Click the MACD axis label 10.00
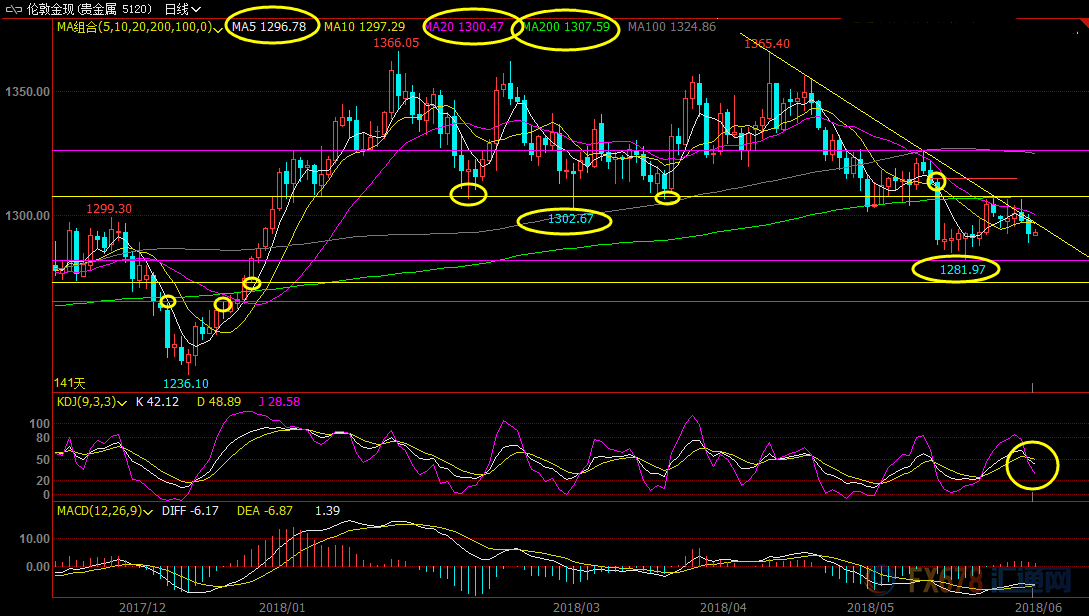The width and height of the screenshot is (1089, 616). pyautogui.click(x=35, y=539)
